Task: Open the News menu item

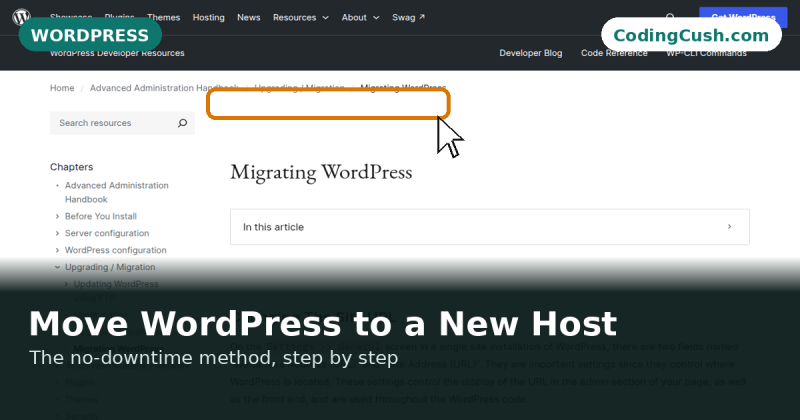Action: point(248,17)
